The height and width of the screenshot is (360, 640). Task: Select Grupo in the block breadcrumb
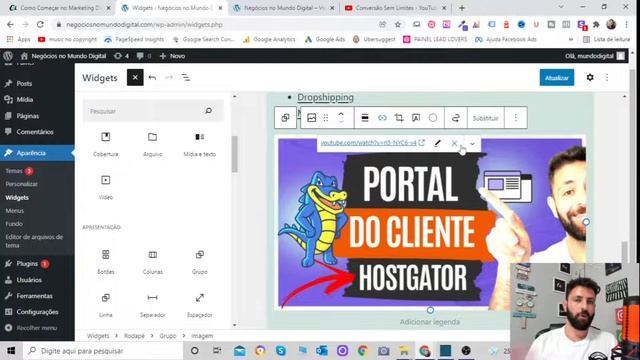pos(167,336)
